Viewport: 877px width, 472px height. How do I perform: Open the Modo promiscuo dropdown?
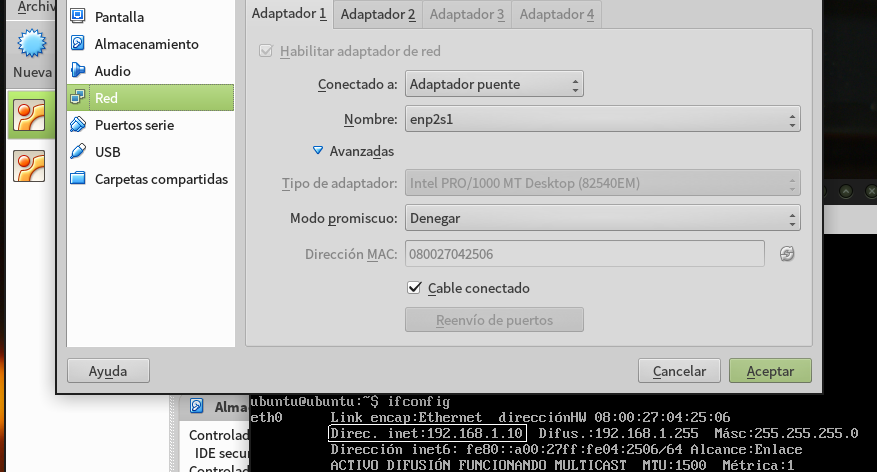602,218
